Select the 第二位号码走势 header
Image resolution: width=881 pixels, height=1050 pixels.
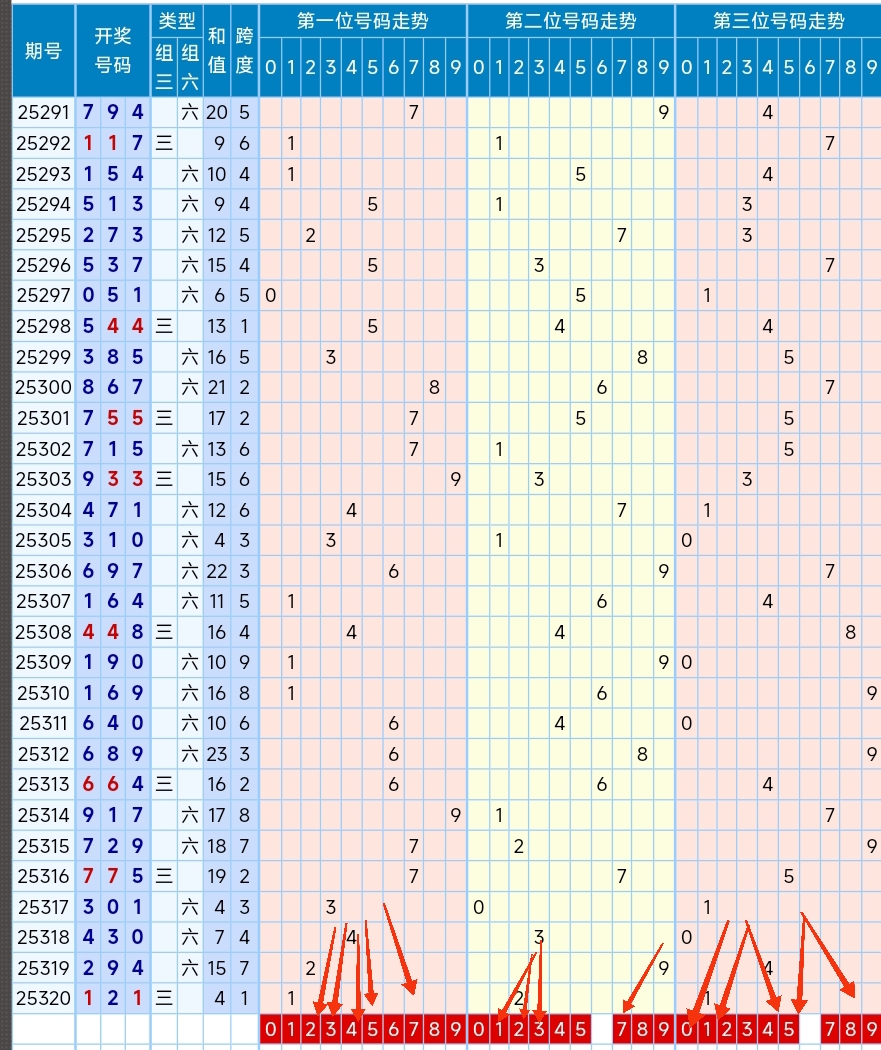coord(571,21)
